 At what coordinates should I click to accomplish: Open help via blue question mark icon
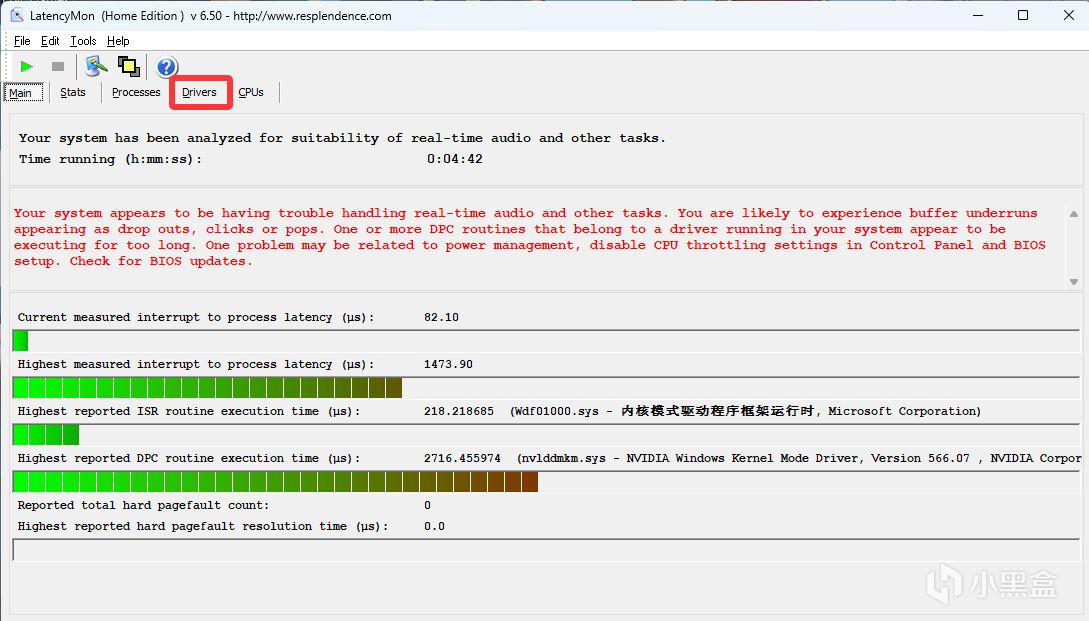pos(167,67)
